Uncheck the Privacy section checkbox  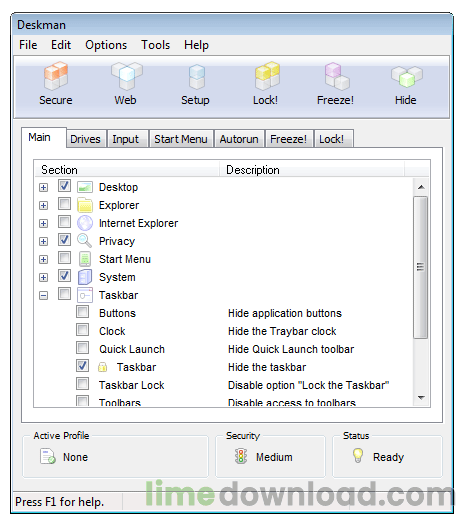[64, 240]
